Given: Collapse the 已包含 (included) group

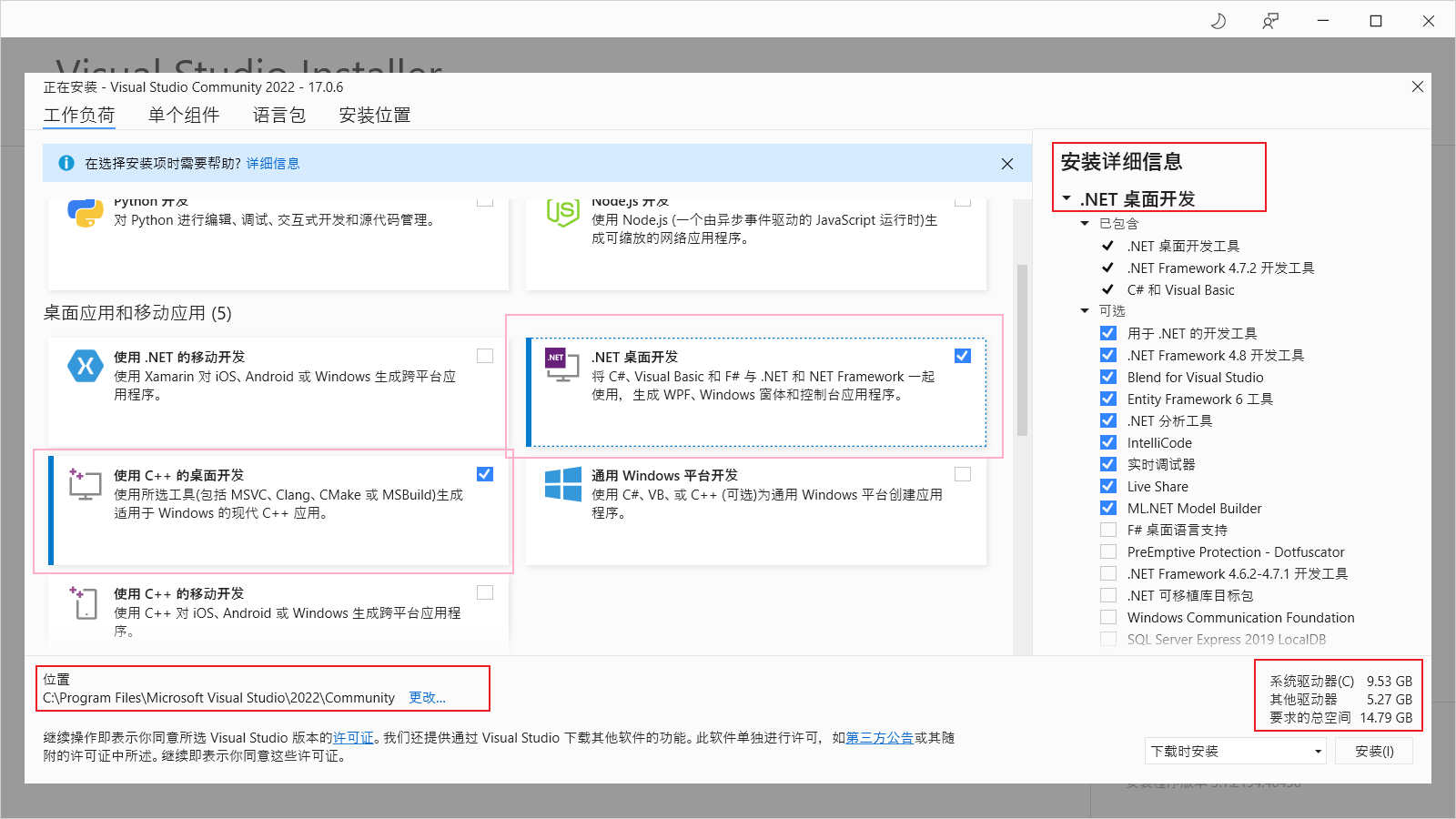Looking at the screenshot, I should 1085,223.
